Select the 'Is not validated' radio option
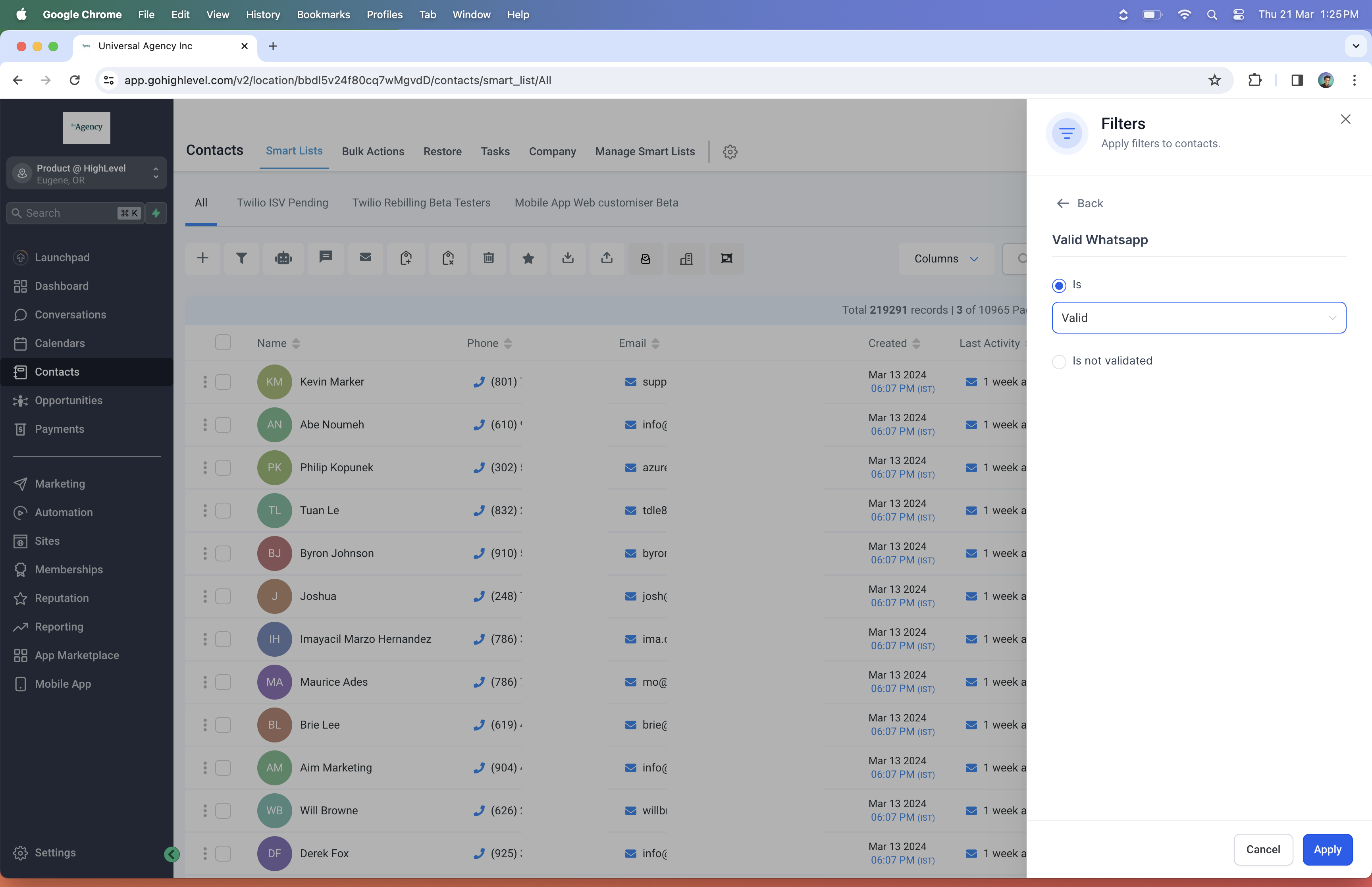Screen dimensions: 1372x887 click(x=1058, y=362)
